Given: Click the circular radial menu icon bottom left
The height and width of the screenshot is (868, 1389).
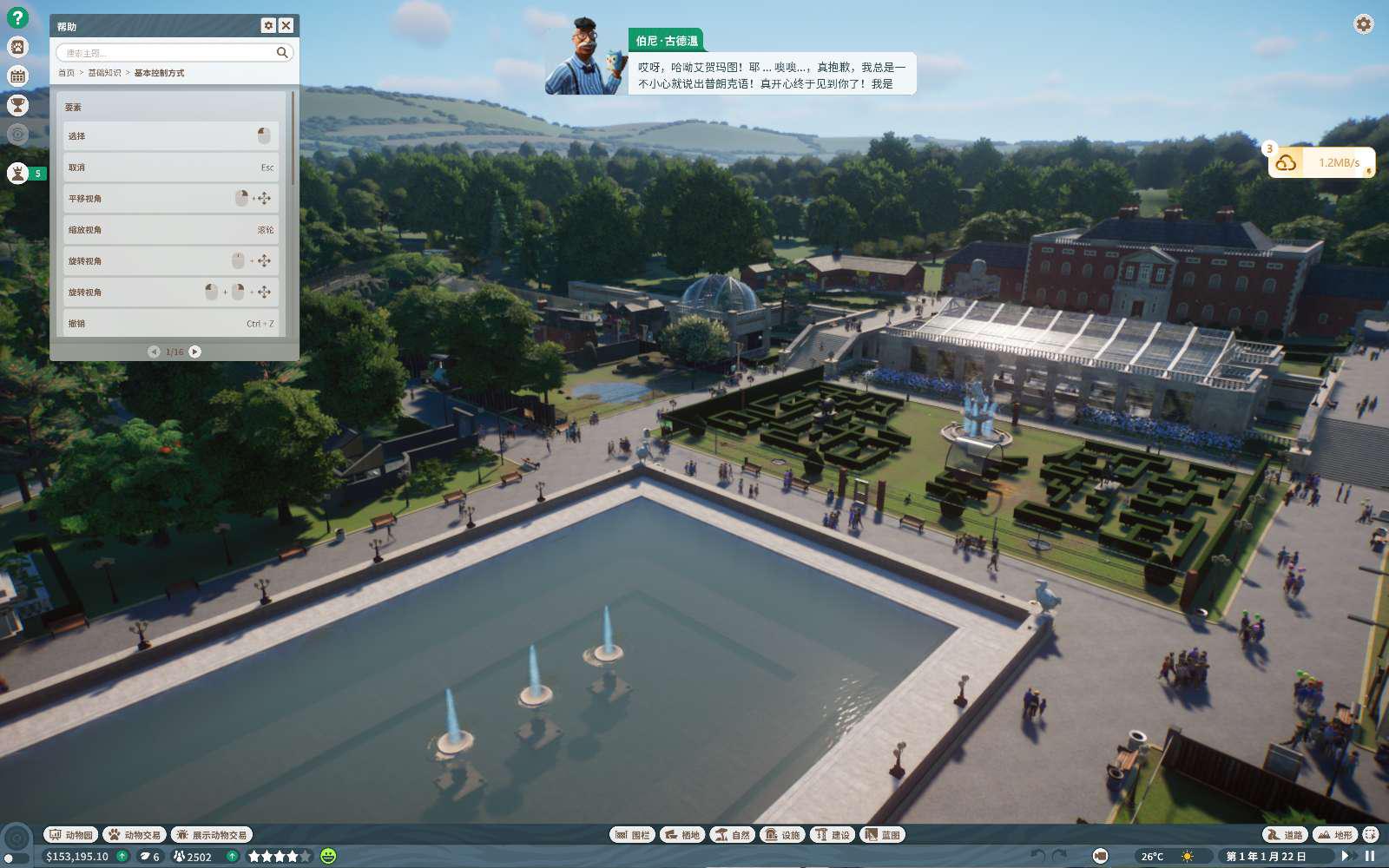Looking at the screenshot, I should [x=16, y=838].
